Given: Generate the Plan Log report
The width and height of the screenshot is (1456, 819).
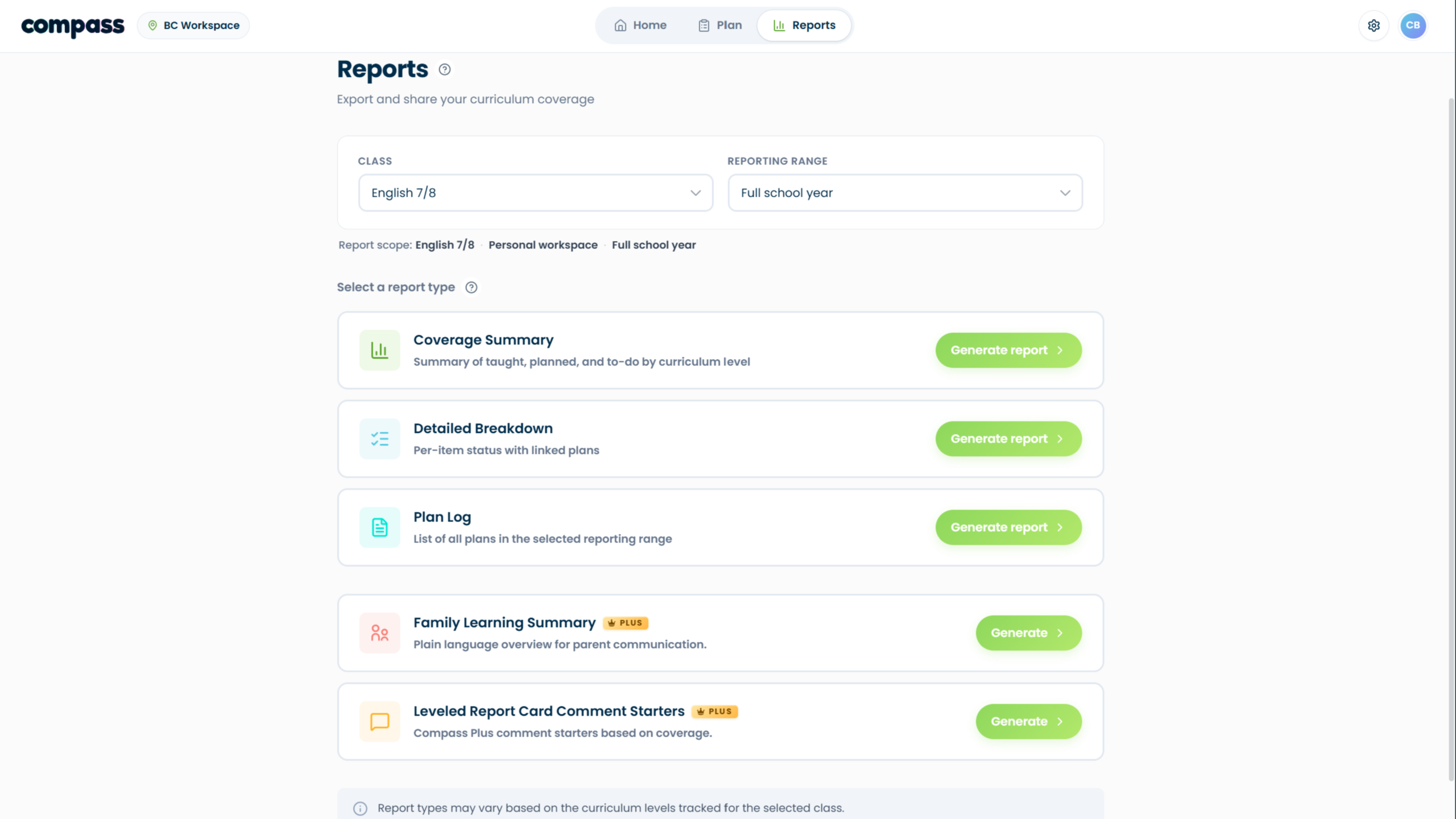Looking at the screenshot, I should 1008,527.
